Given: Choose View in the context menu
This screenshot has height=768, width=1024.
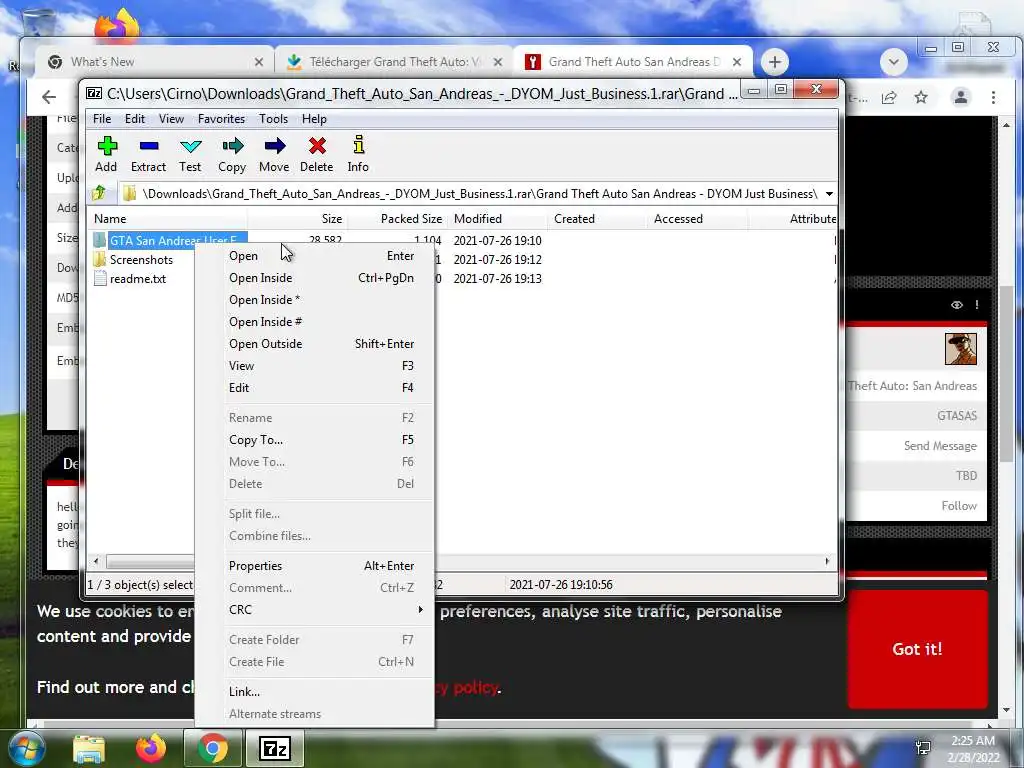Looking at the screenshot, I should 315,366.
